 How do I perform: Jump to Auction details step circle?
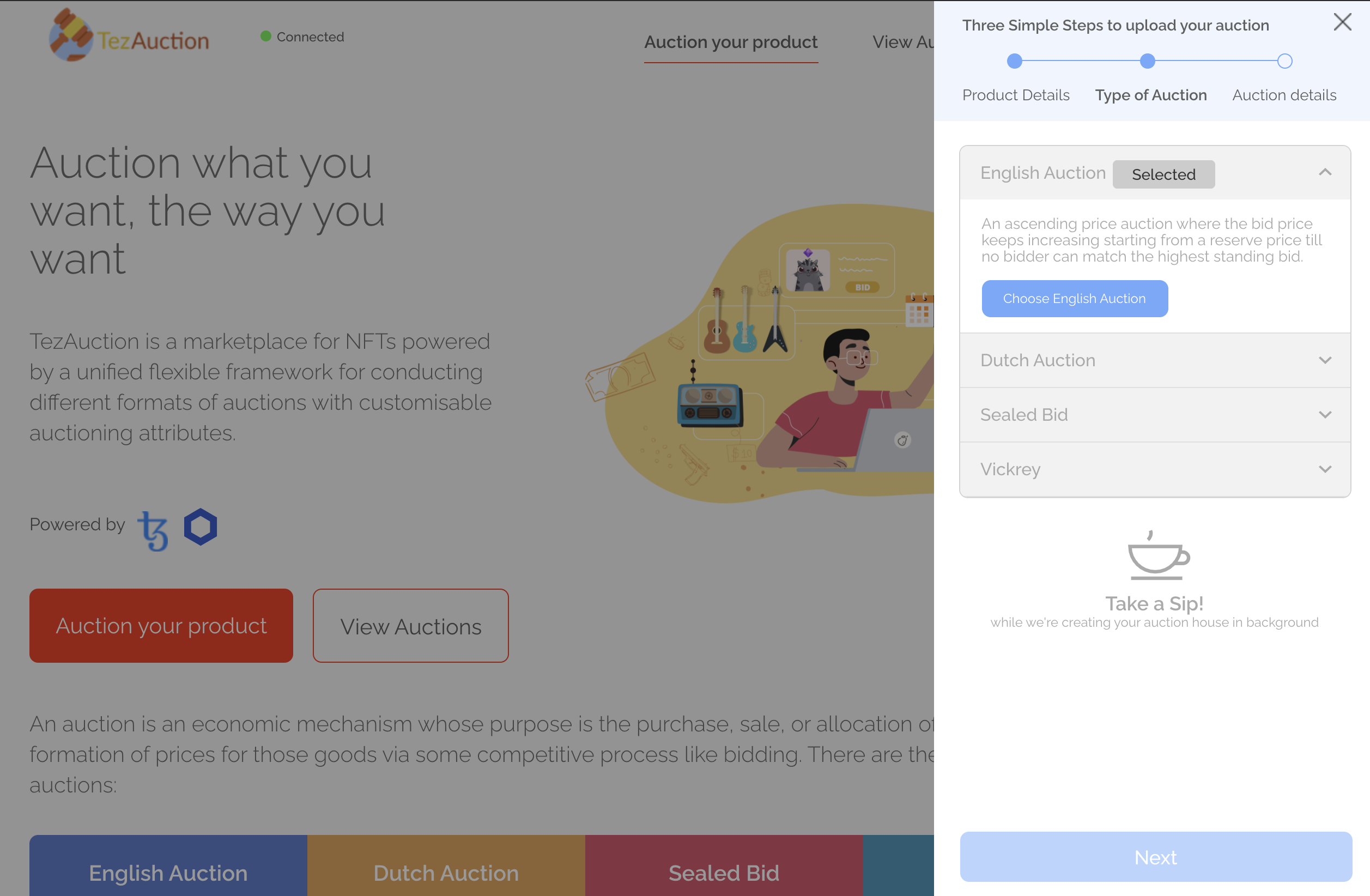(1284, 61)
